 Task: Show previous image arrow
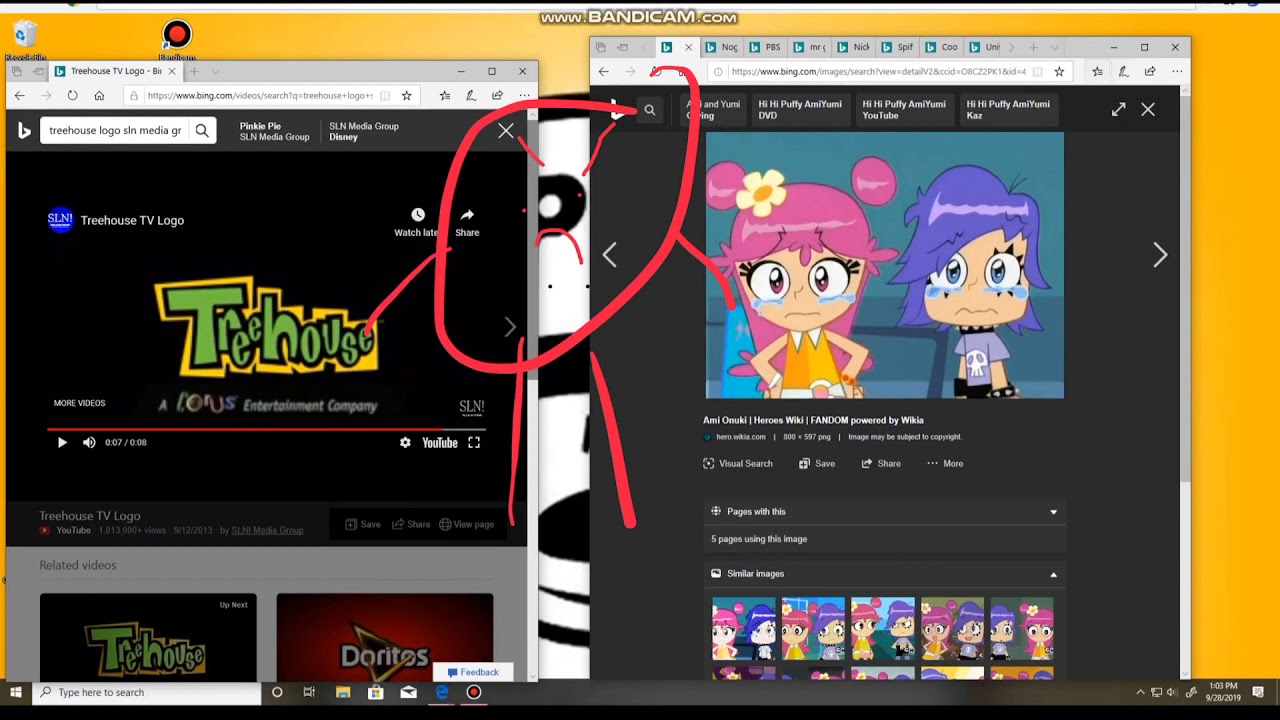click(x=610, y=255)
